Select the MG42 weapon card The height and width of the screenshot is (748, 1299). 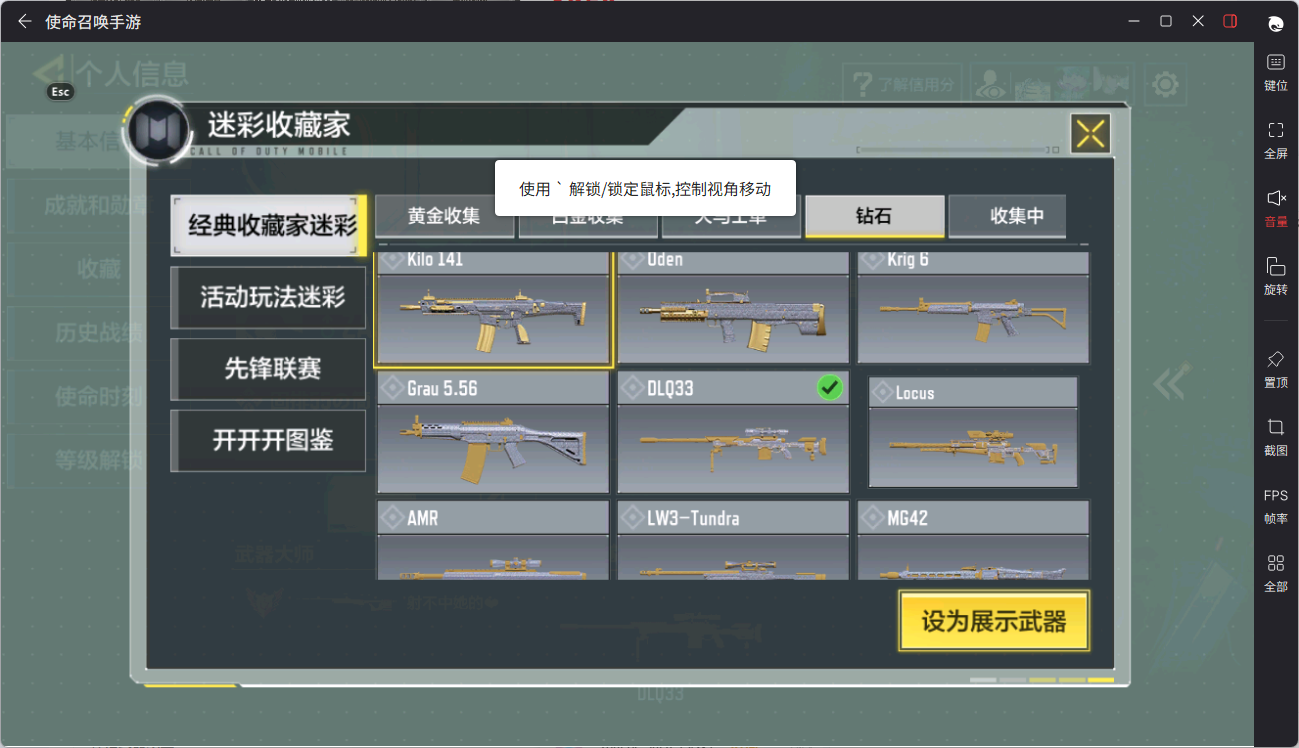[x=973, y=541]
